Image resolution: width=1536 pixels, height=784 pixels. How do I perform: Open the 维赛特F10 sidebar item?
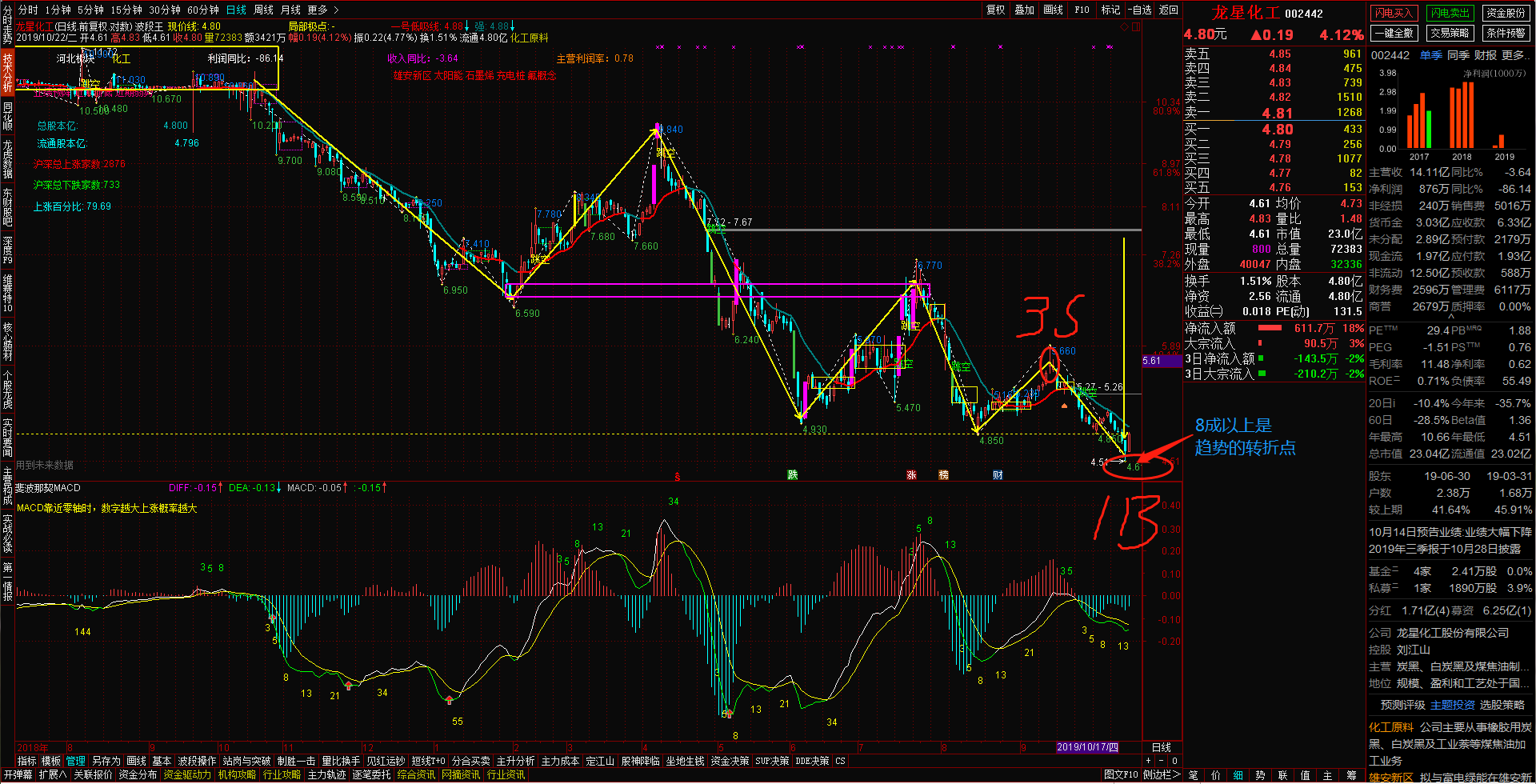7,293
